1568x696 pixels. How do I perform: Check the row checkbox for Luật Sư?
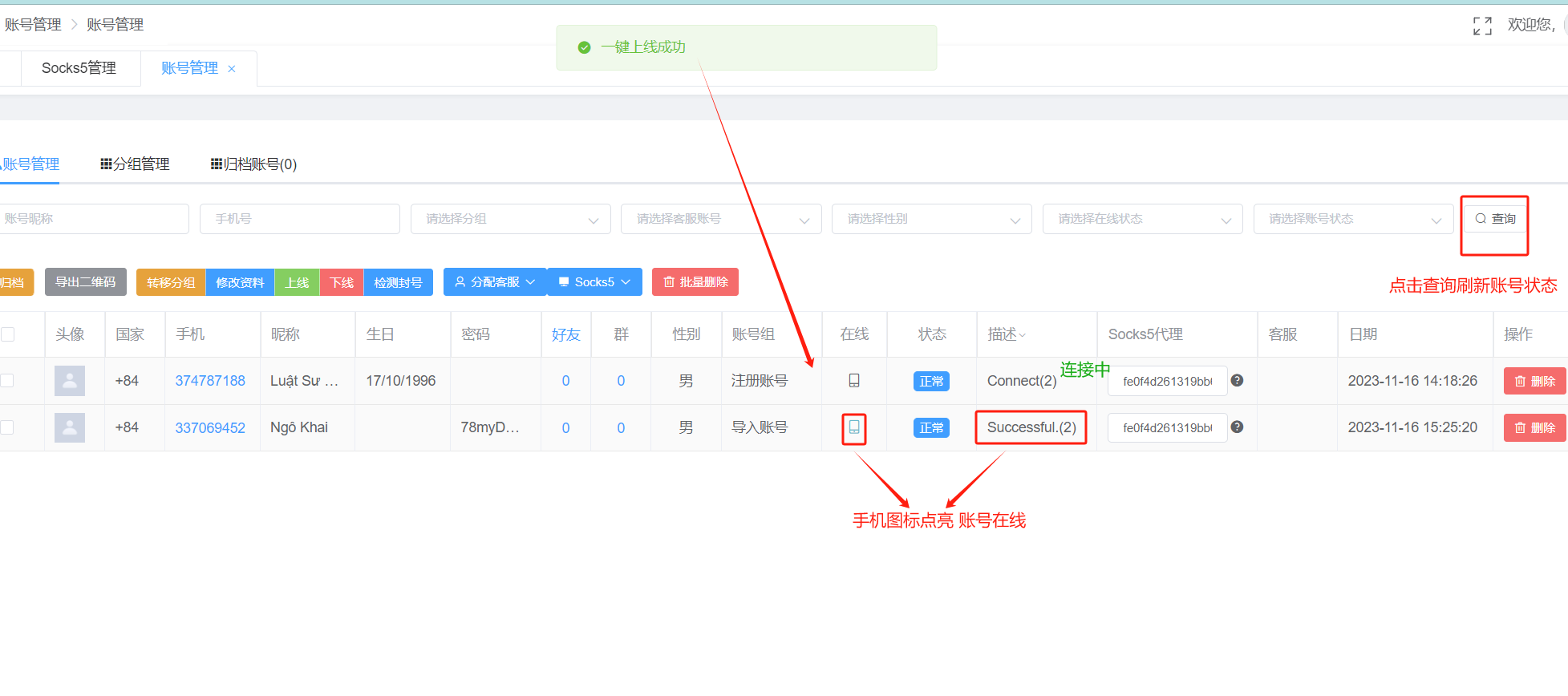[x=7, y=381]
